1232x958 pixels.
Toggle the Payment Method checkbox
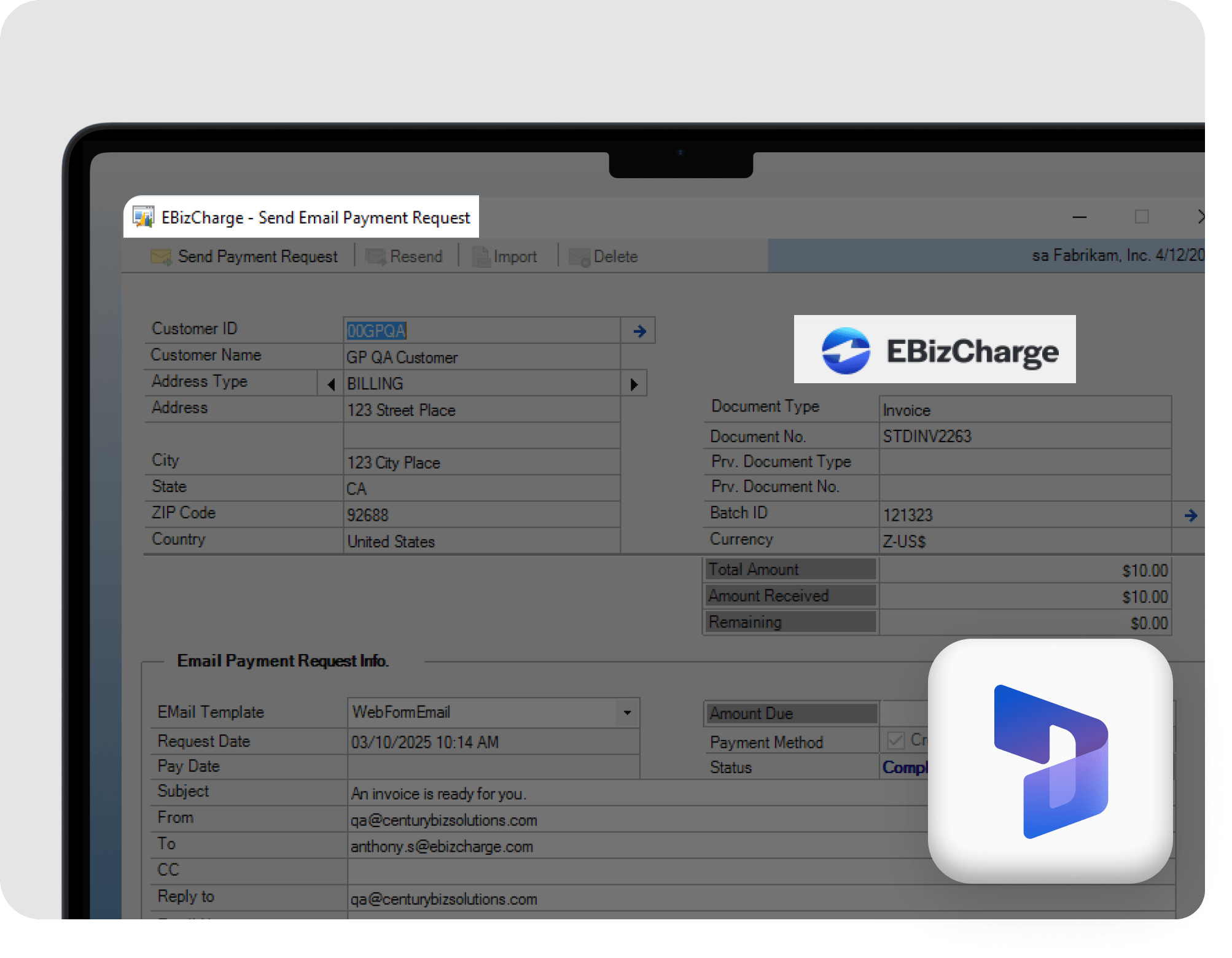pos(895,740)
